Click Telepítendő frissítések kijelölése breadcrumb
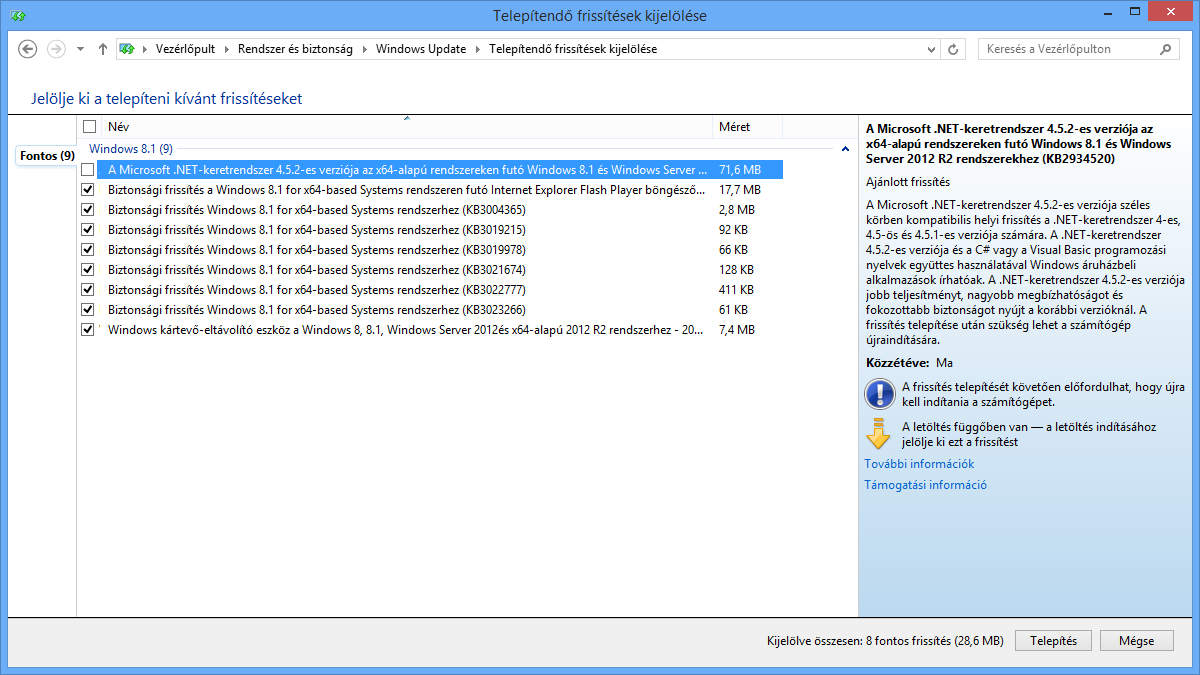This screenshot has width=1200, height=675. click(573, 49)
